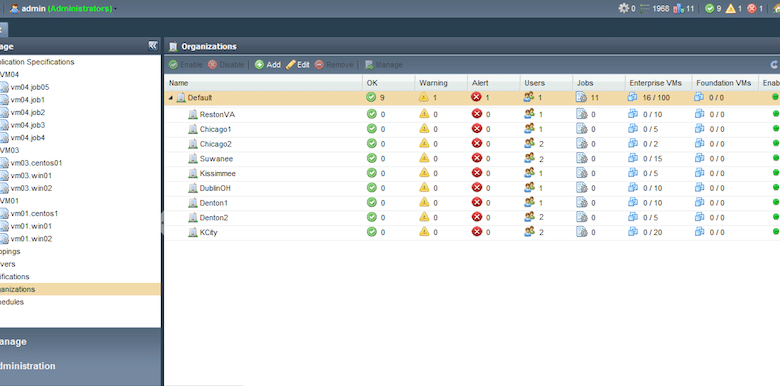The width and height of the screenshot is (780, 386).
Task: Select Schedules in the navigation tree
Action: pyautogui.click(x=12, y=302)
